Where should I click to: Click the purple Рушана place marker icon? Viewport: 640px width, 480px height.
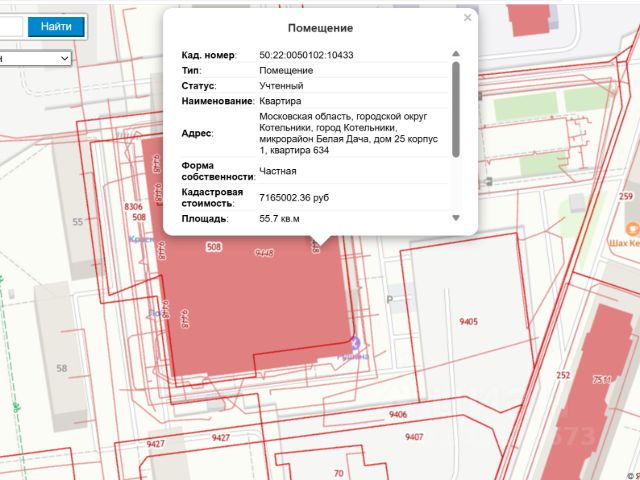pyautogui.click(x=356, y=343)
